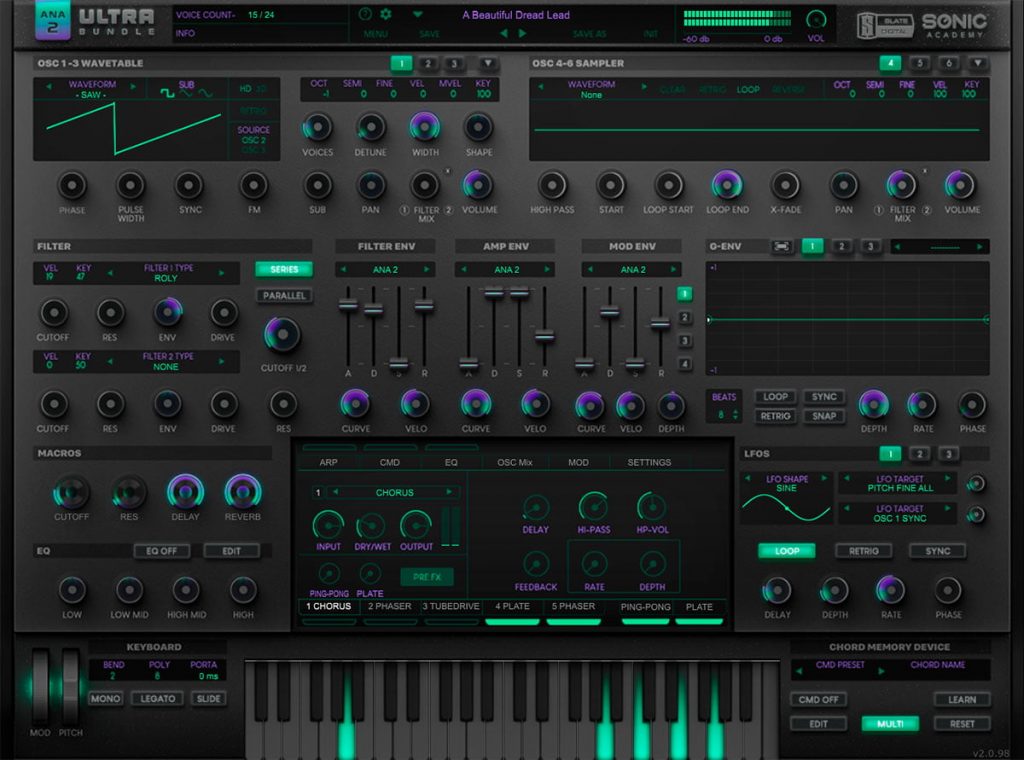Enable MONO mode in Keyboard section

(x=105, y=699)
